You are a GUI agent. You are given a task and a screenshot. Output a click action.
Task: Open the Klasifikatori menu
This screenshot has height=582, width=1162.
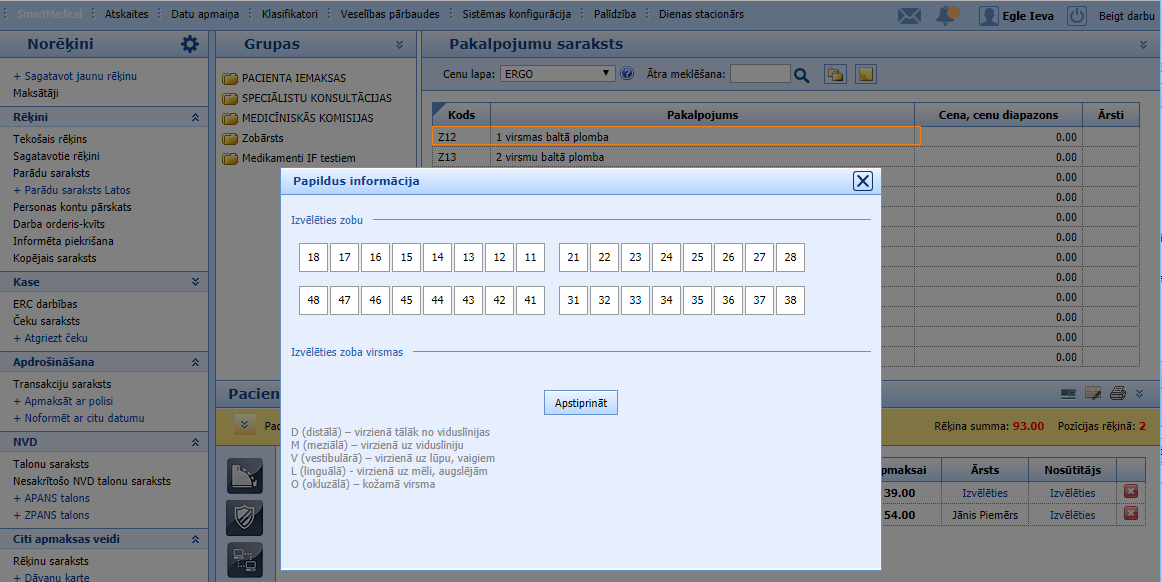coord(290,15)
